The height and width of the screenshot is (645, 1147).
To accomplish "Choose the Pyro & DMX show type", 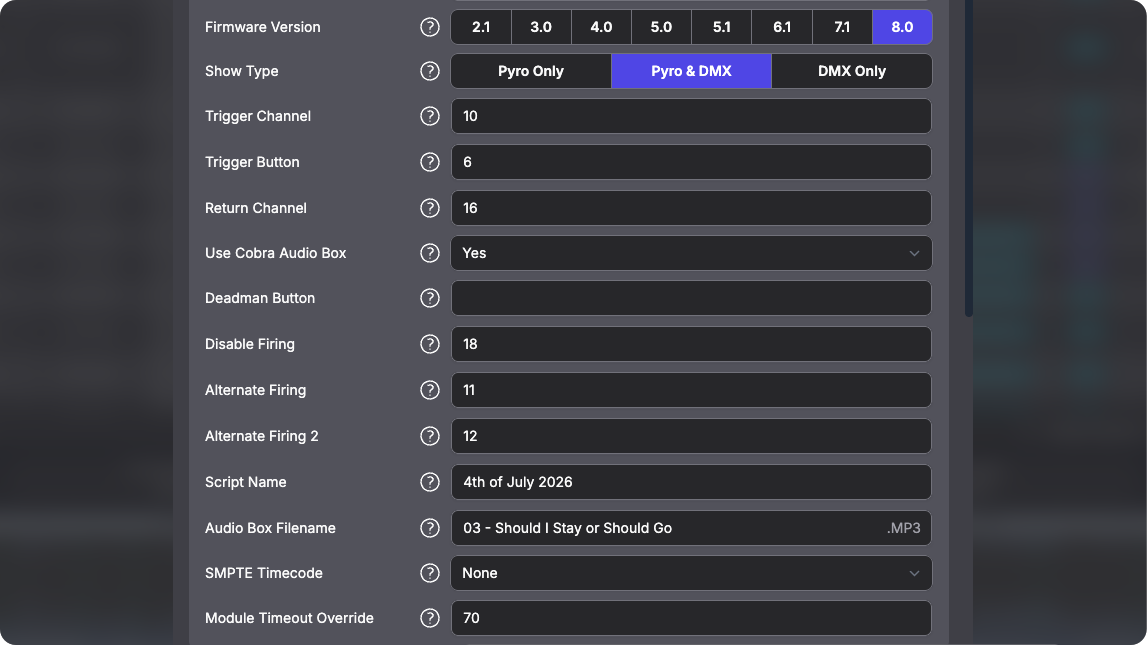I will tap(691, 71).
